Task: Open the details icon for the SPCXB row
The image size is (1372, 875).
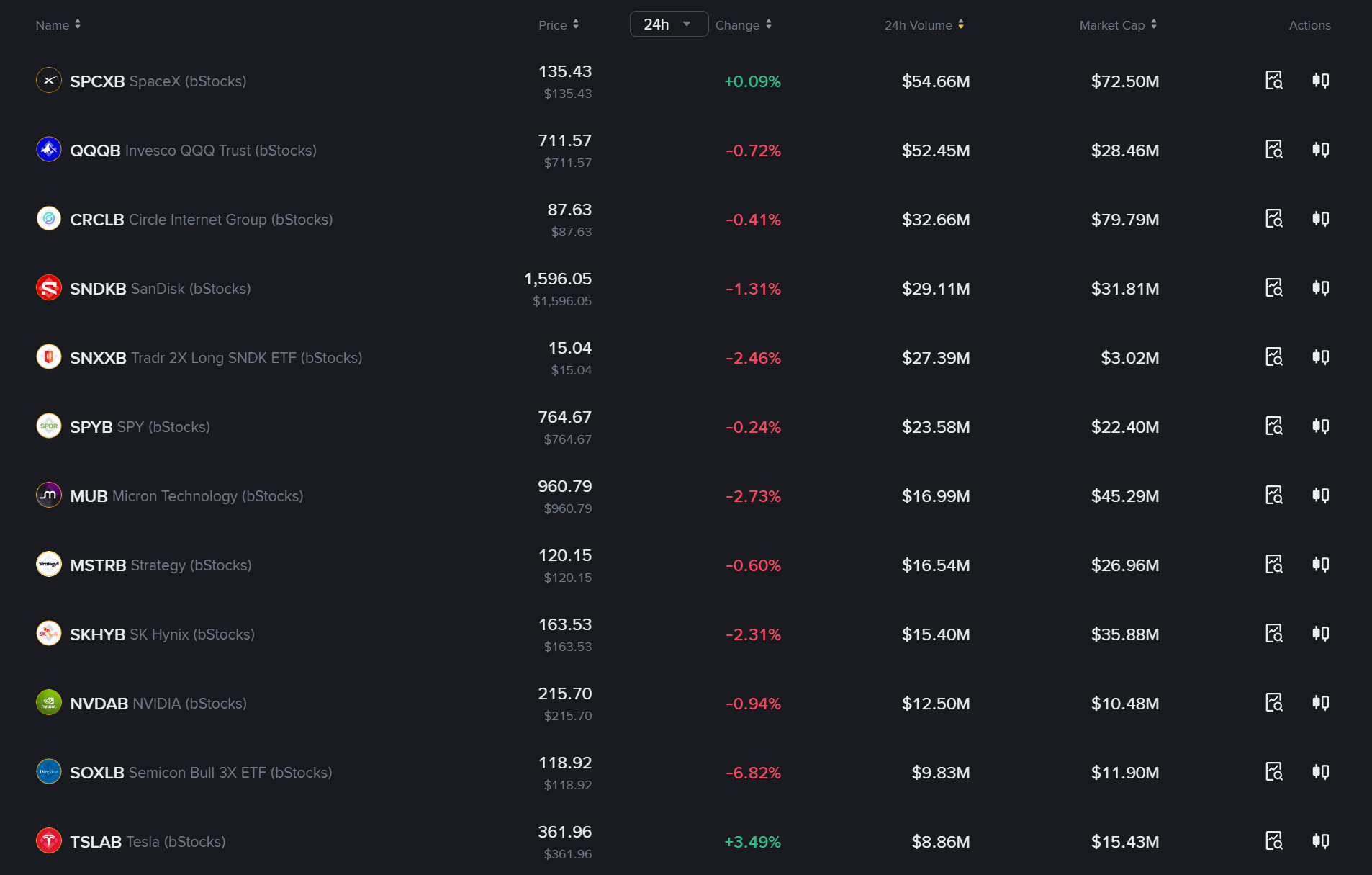Action: coord(1274,80)
